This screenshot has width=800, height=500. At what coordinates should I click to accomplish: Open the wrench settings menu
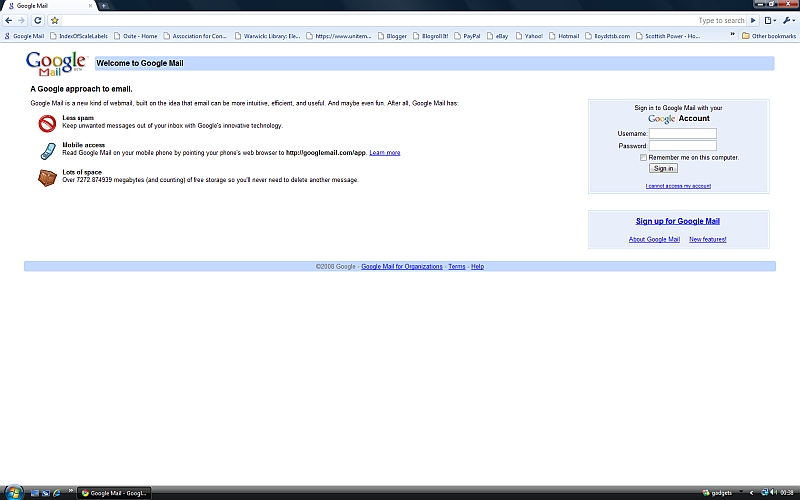pyautogui.click(x=789, y=20)
